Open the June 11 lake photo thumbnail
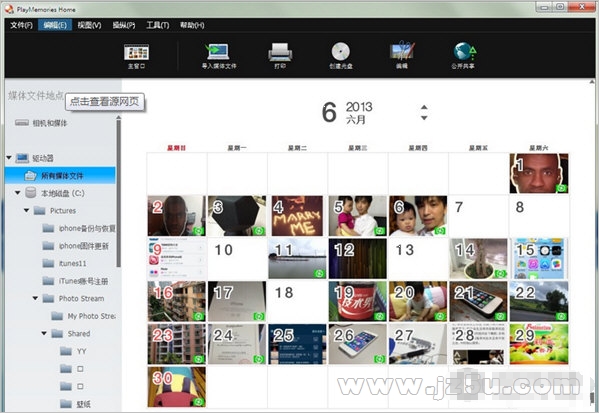This screenshot has height=413, width=599. coord(297,259)
